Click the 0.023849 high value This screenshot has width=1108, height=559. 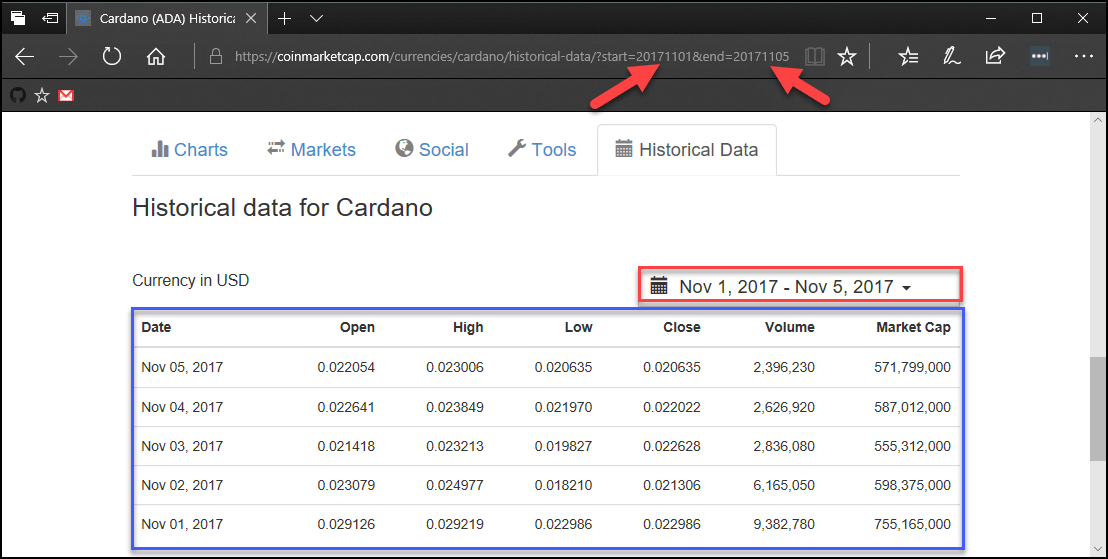click(x=455, y=407)
